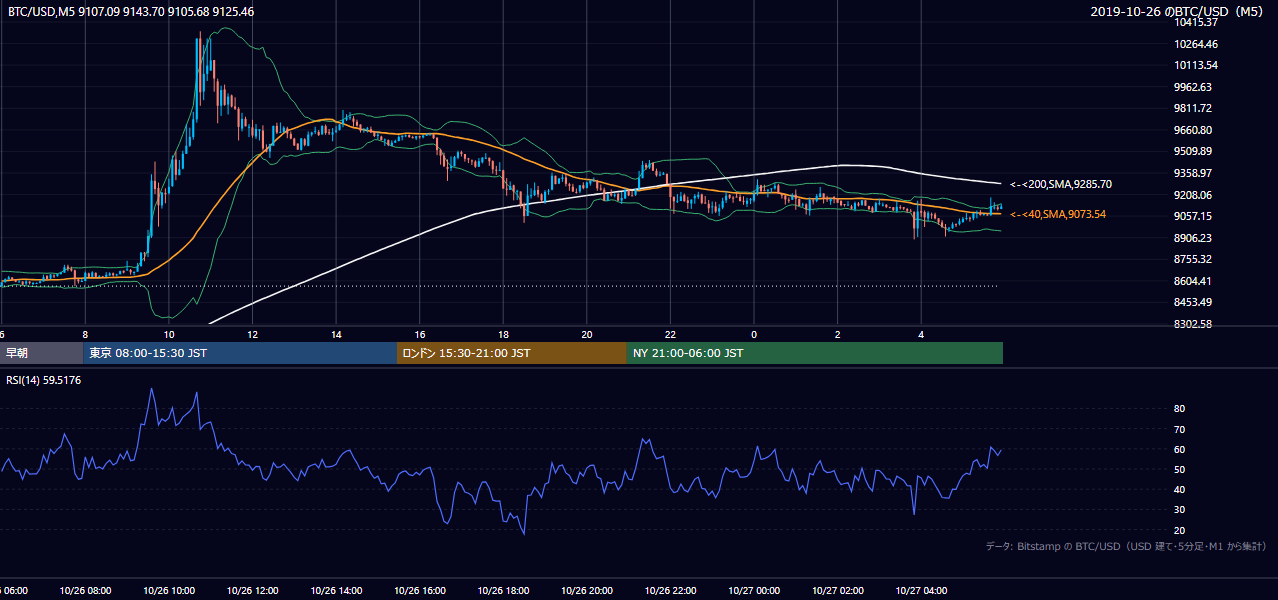1278x600 pixels.
Task: Click price axis label 10113.54
Action: pyautogui.click(x=1196, y=65)
